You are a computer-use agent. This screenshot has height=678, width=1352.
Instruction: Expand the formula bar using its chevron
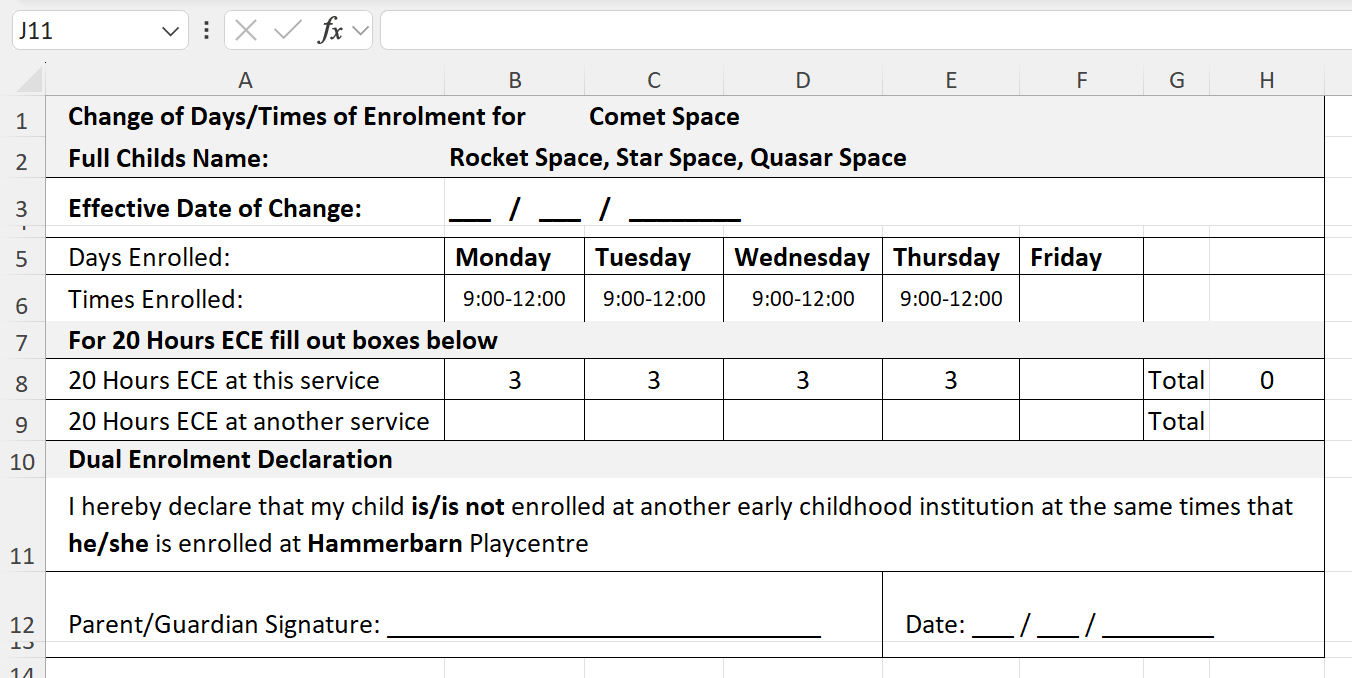pos(360,30)
